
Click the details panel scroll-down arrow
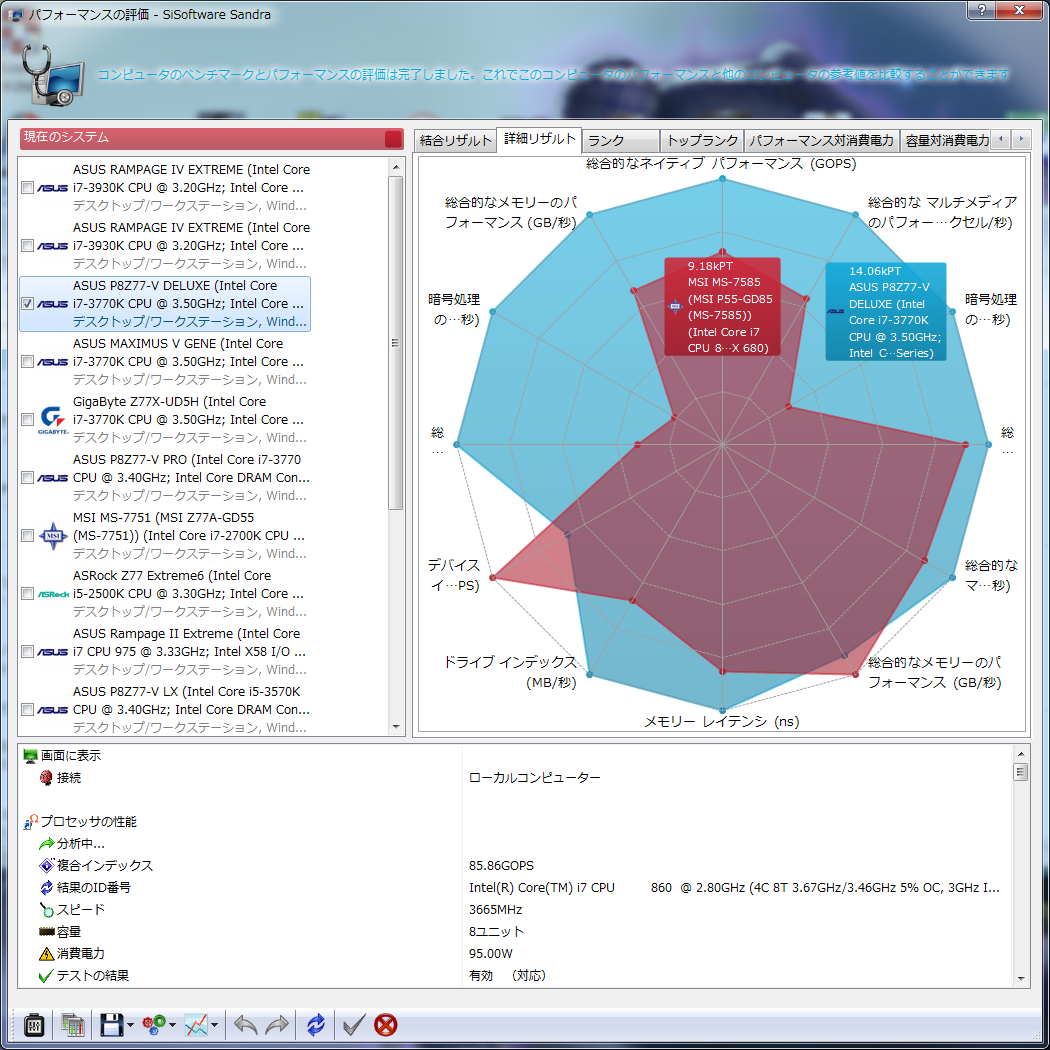[x=1021, y=978]
